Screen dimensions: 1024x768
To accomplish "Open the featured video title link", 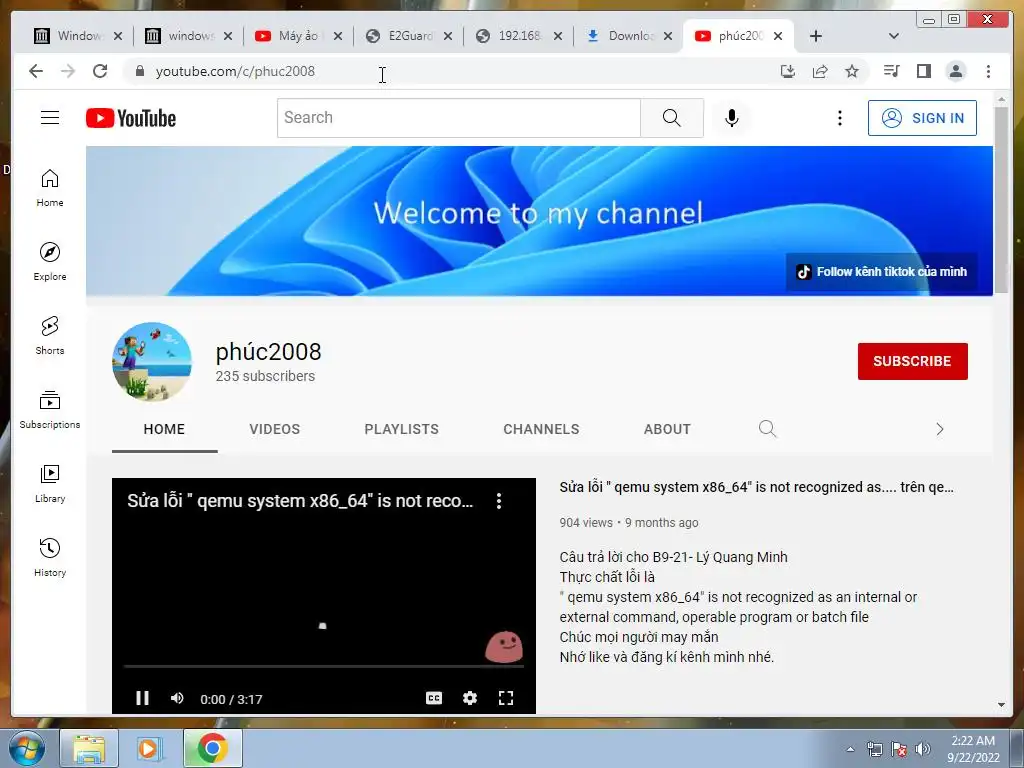I will click(756, 487).
